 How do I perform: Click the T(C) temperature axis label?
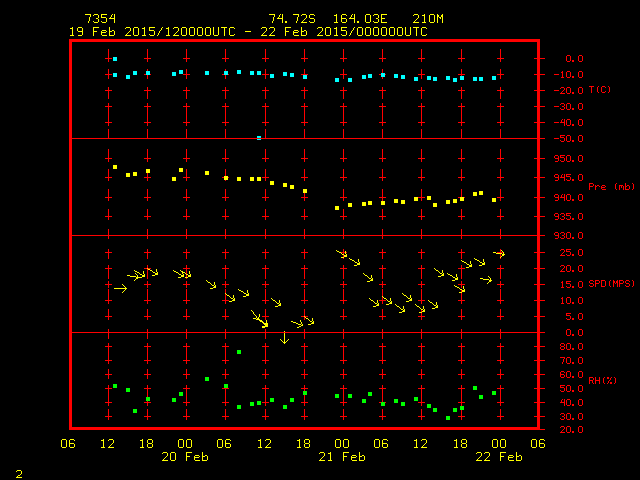click(x=600, y=90)
